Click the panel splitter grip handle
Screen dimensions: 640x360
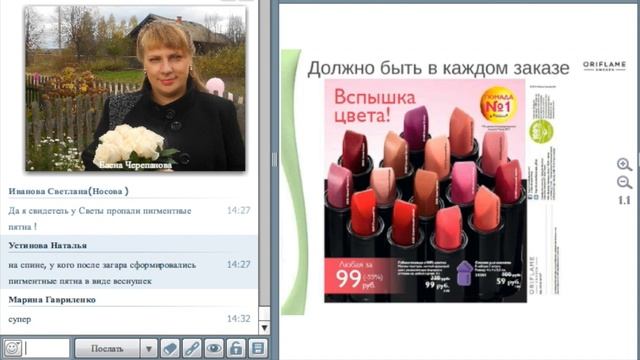pos(274,160)
